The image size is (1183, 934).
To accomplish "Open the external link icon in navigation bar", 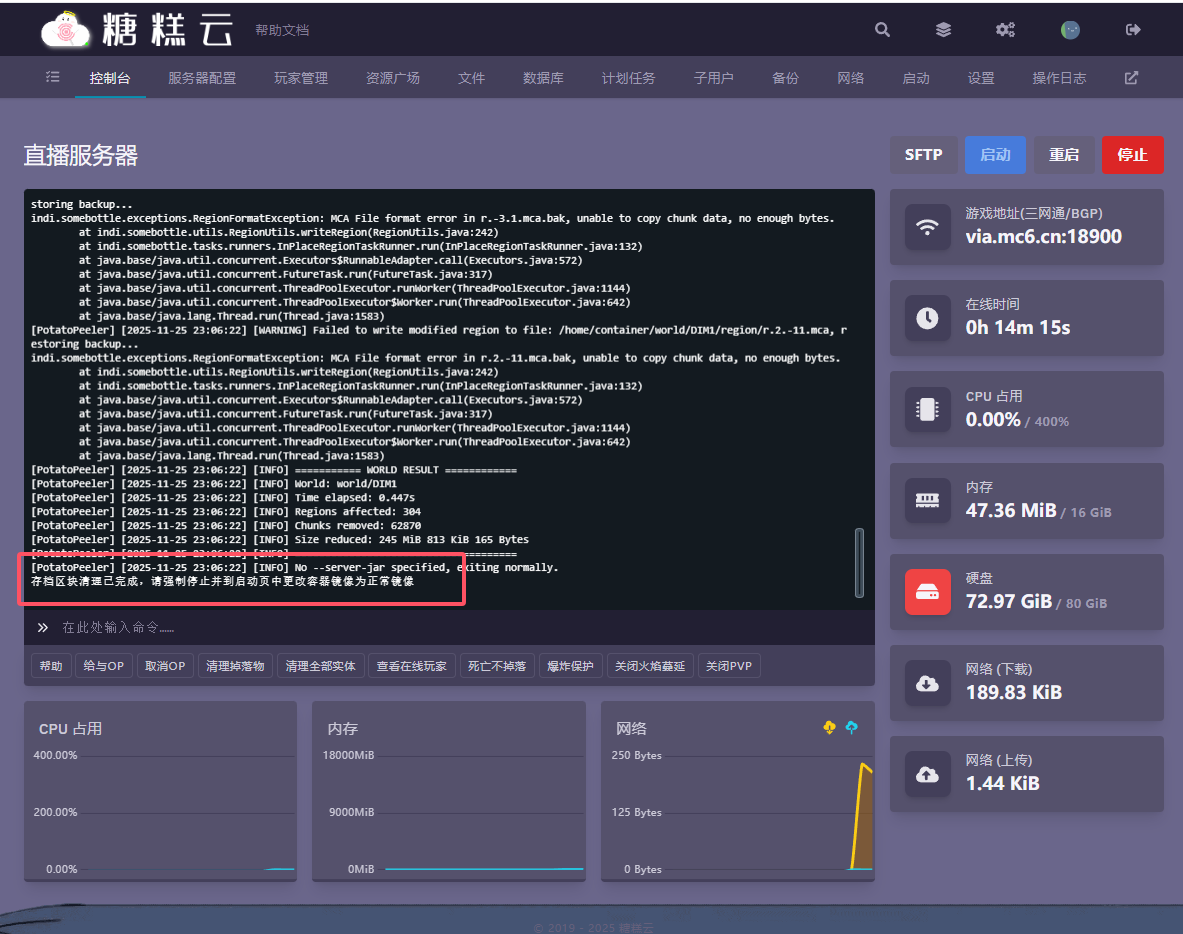I will [1131, 78].
